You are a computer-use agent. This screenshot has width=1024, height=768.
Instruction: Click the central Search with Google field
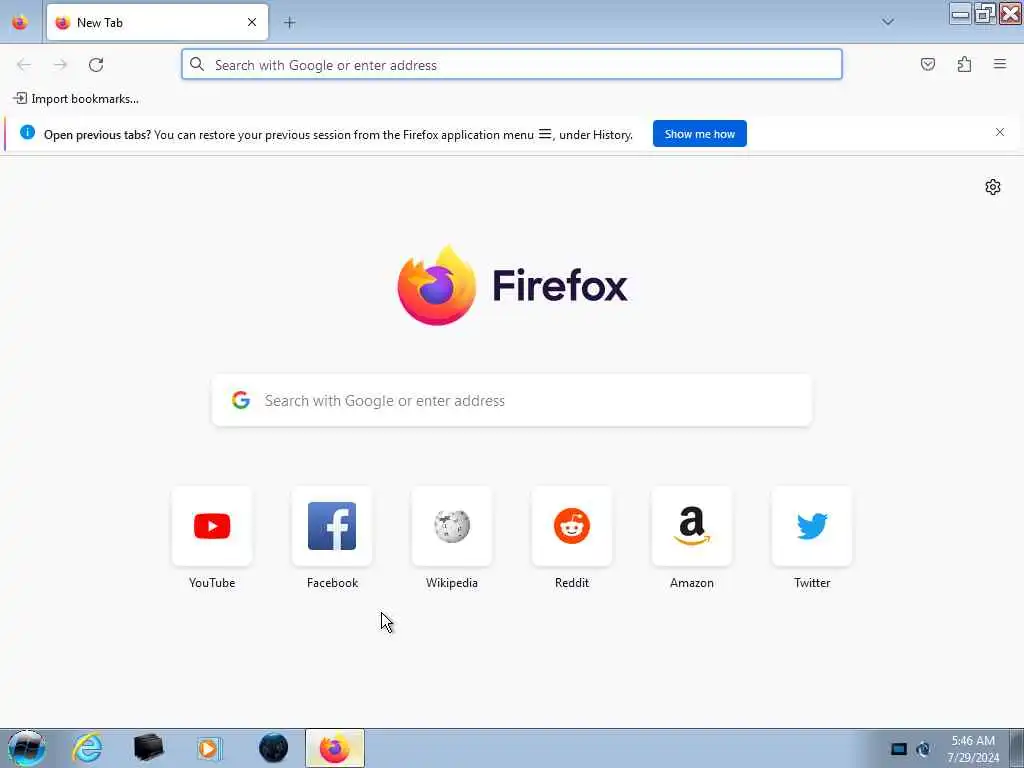pyautogui.click(x=512, y=400)
